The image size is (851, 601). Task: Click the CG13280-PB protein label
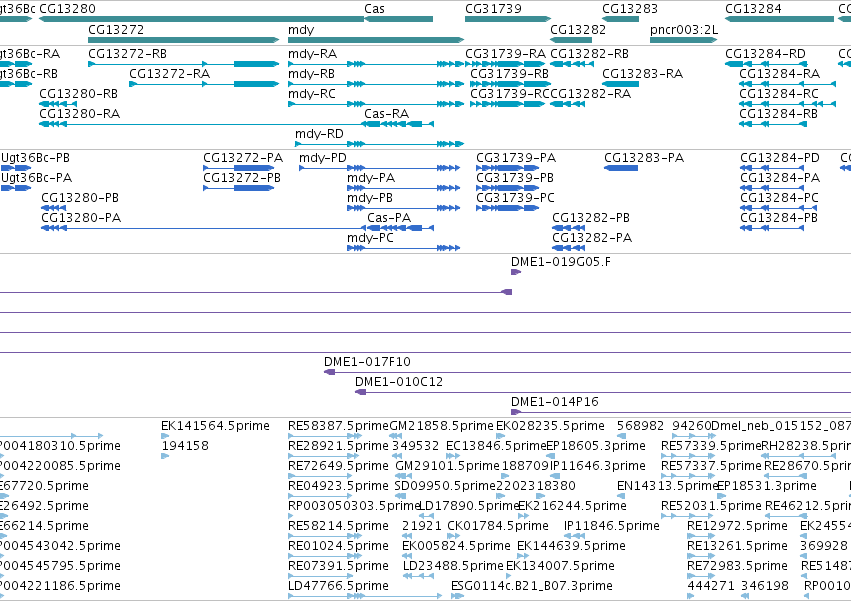pos(80,198)
